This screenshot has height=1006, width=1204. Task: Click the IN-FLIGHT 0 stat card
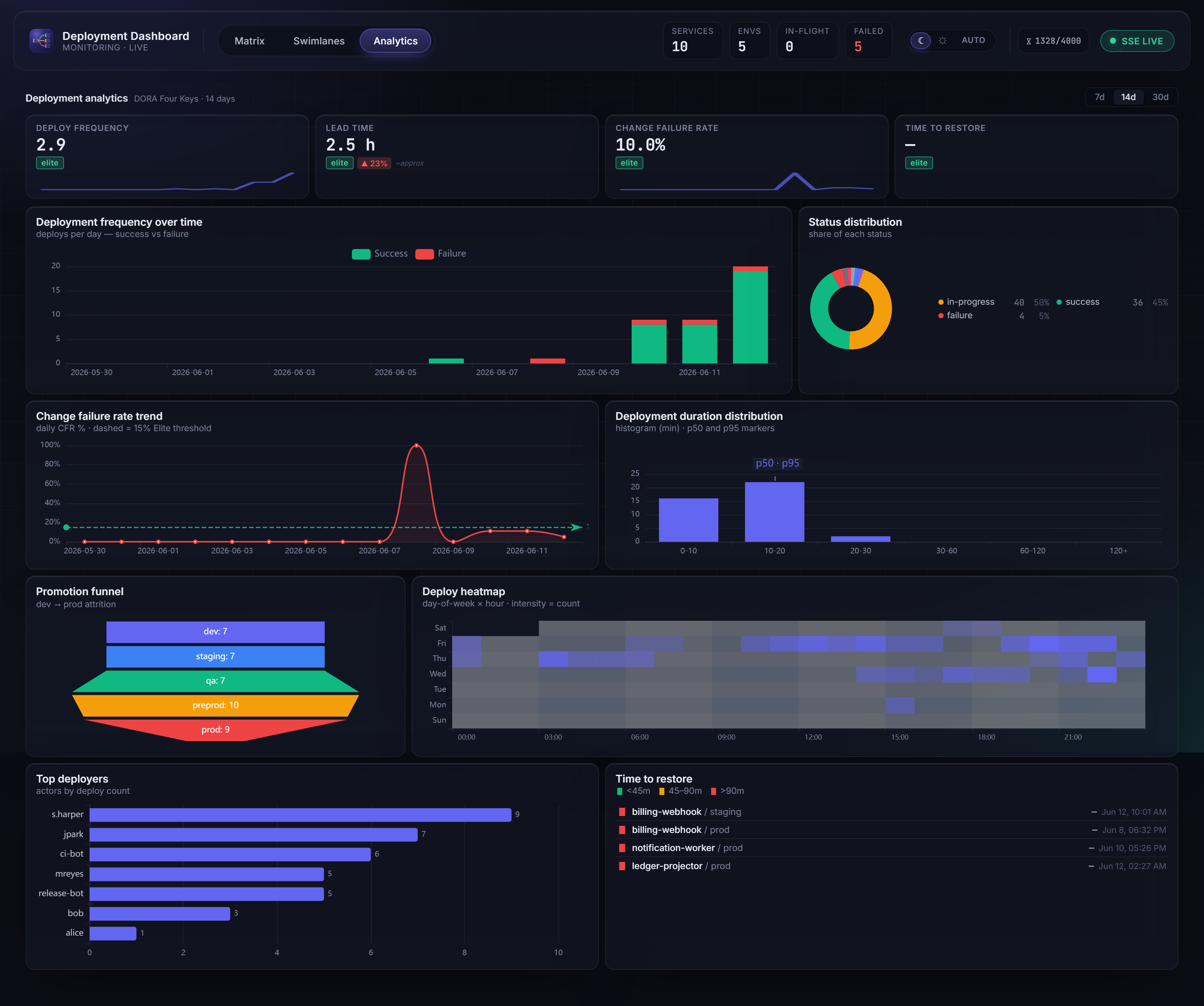click(x=807, y=41)
